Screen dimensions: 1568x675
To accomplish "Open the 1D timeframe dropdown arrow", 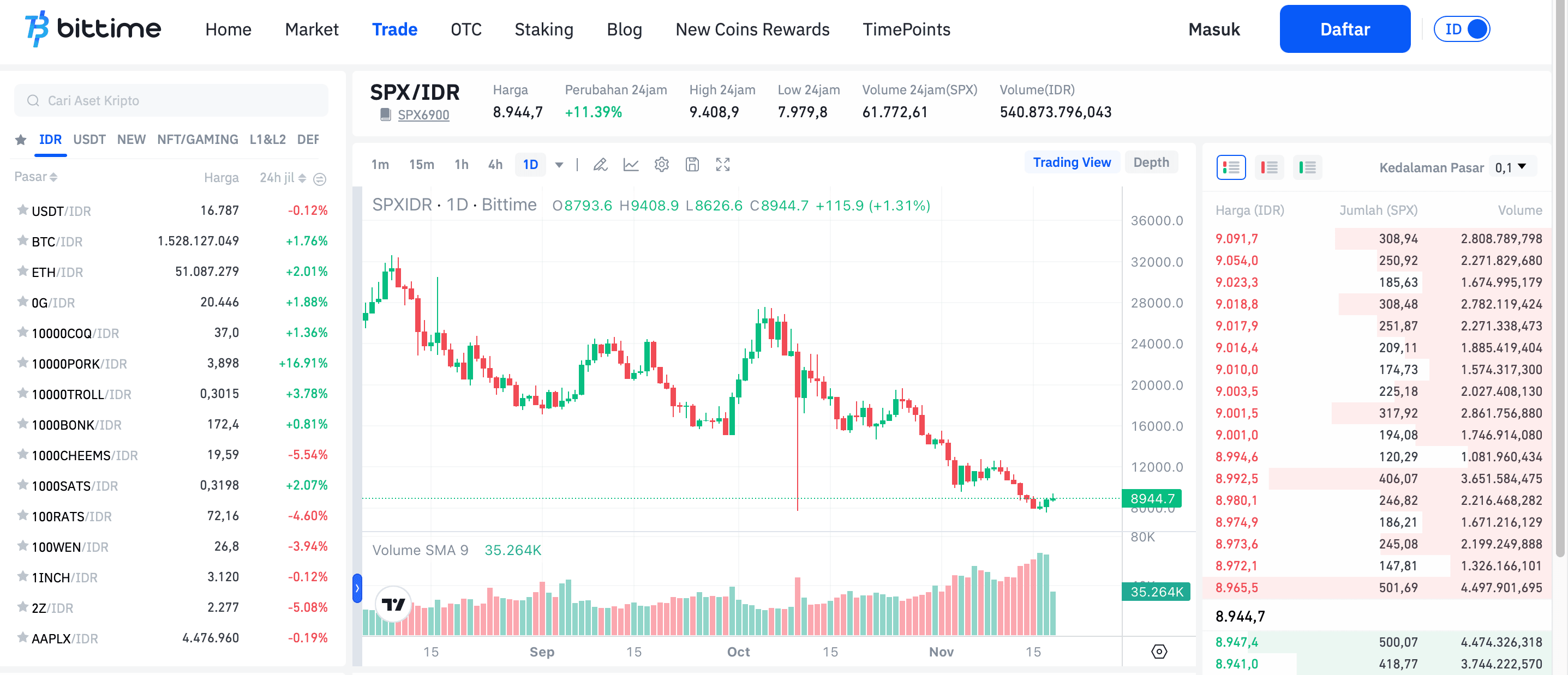I will click(x=559, y=164).
